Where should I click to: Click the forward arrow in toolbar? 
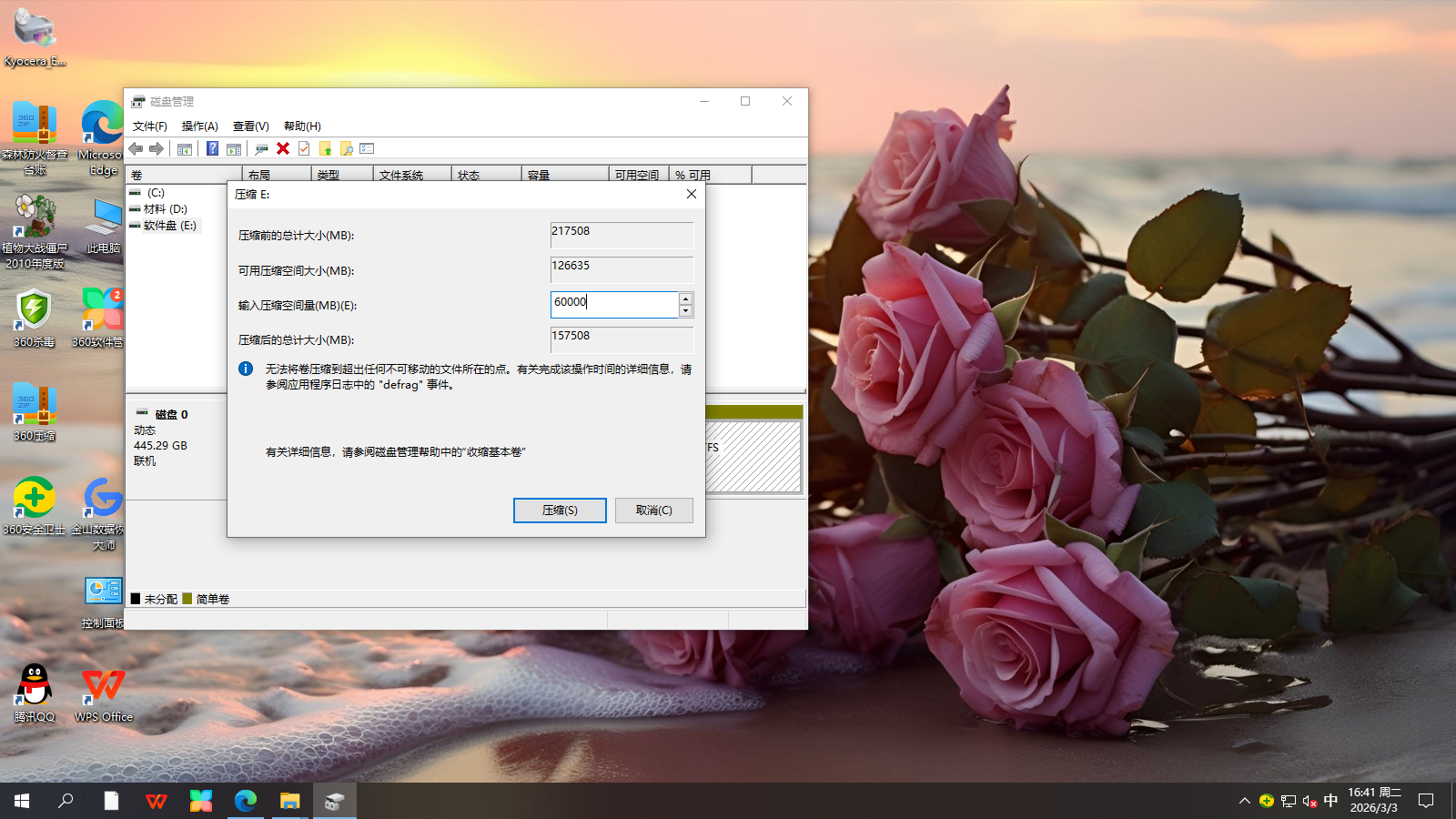click(157, 148)
